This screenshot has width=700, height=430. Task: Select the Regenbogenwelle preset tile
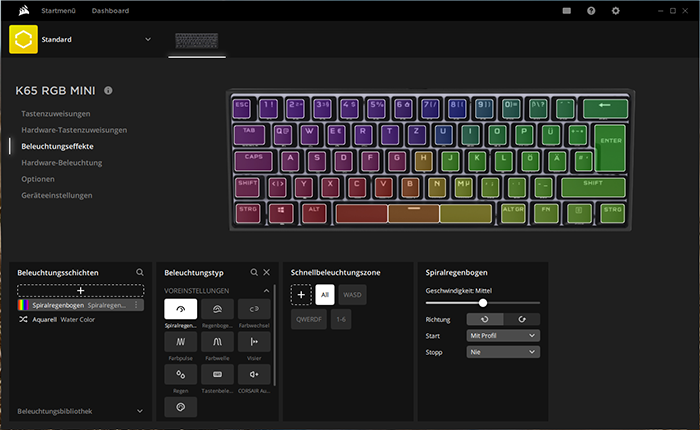217,309
